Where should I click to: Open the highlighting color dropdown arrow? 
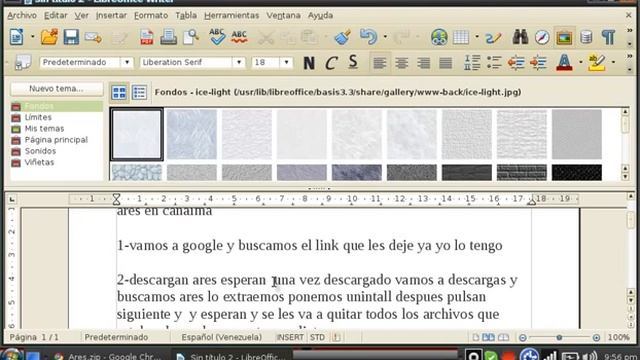613,62
